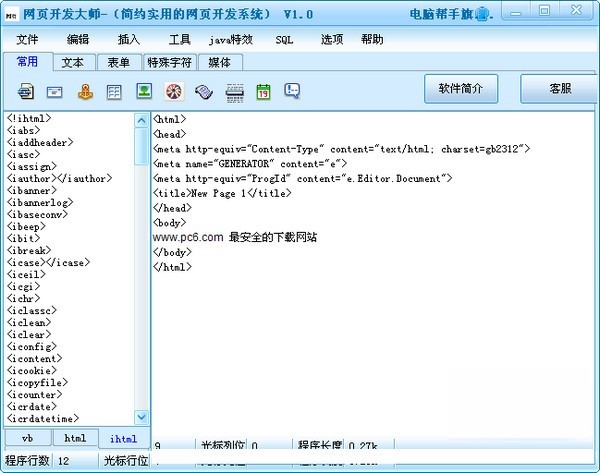Switch to the 表单 tab
The image size is (600, 473).
click(118, 62)
